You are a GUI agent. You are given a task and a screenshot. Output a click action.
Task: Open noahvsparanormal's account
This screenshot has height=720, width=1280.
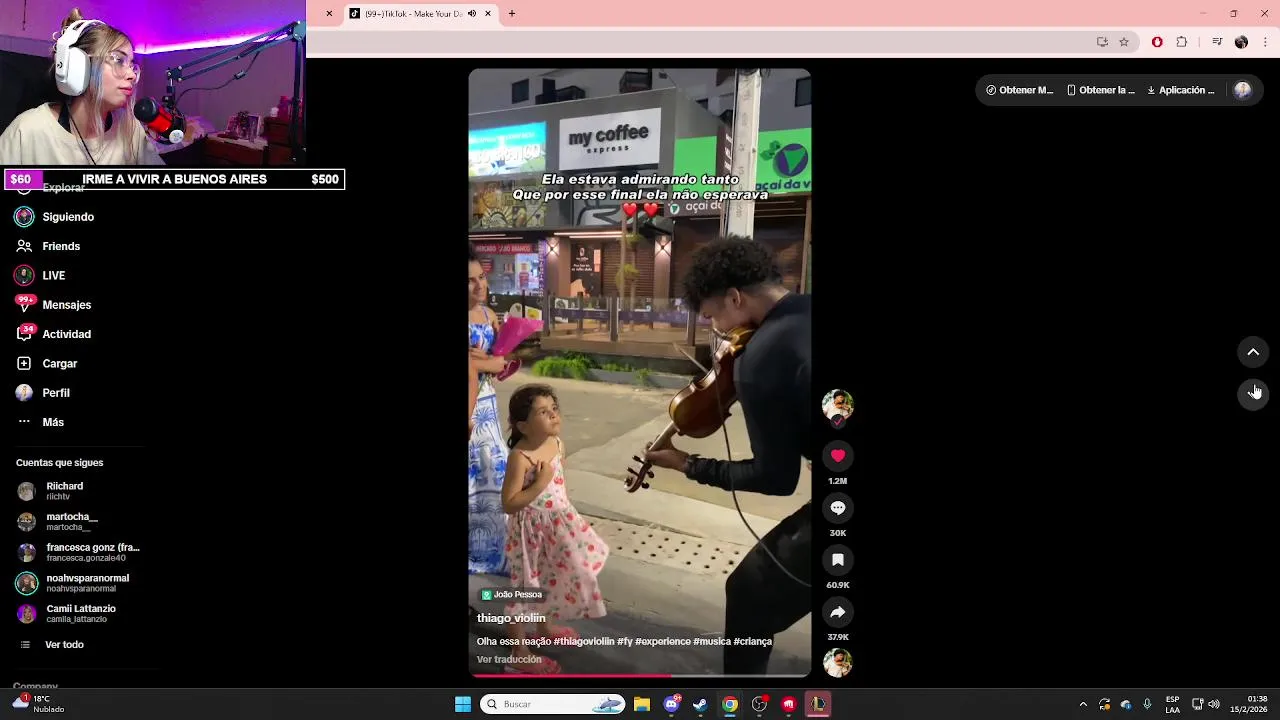point(73,583)
